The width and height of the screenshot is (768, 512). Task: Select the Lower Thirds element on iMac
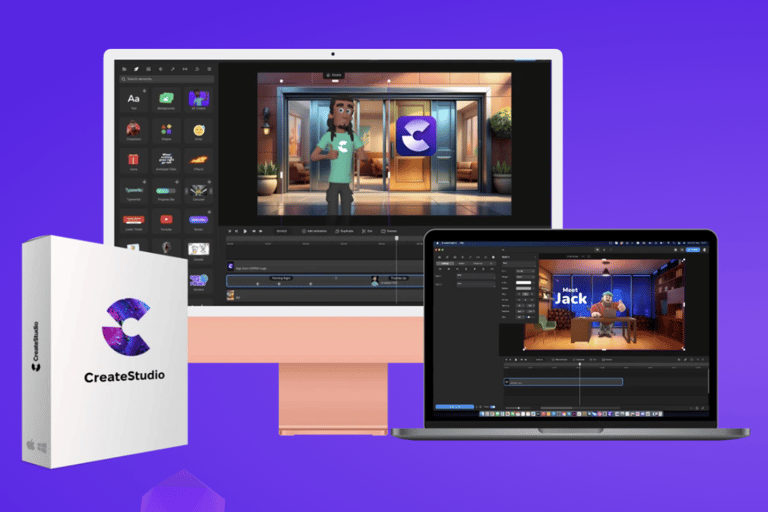tap(133, 221)
